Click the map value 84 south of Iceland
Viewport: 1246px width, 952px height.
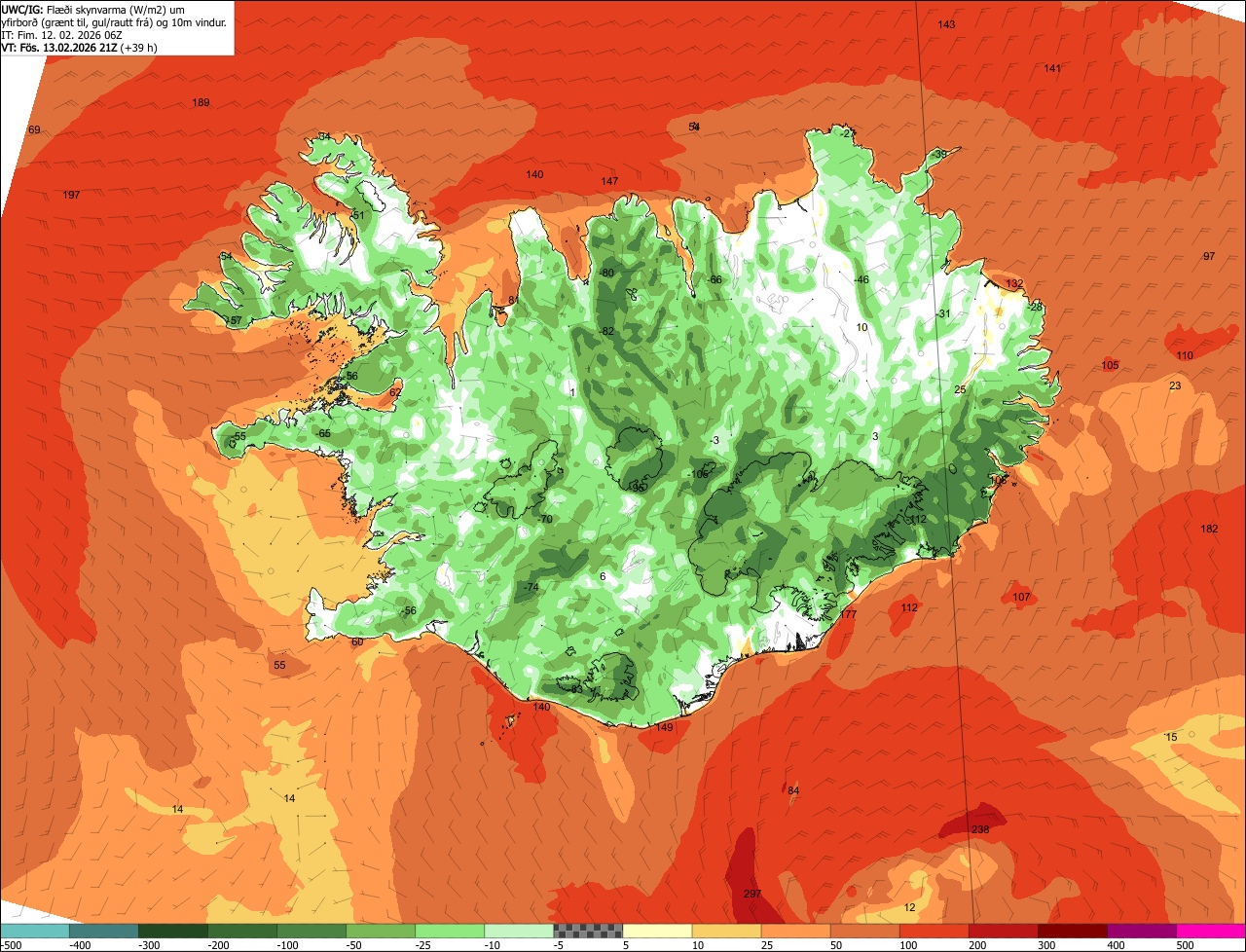tap(793, 790)
